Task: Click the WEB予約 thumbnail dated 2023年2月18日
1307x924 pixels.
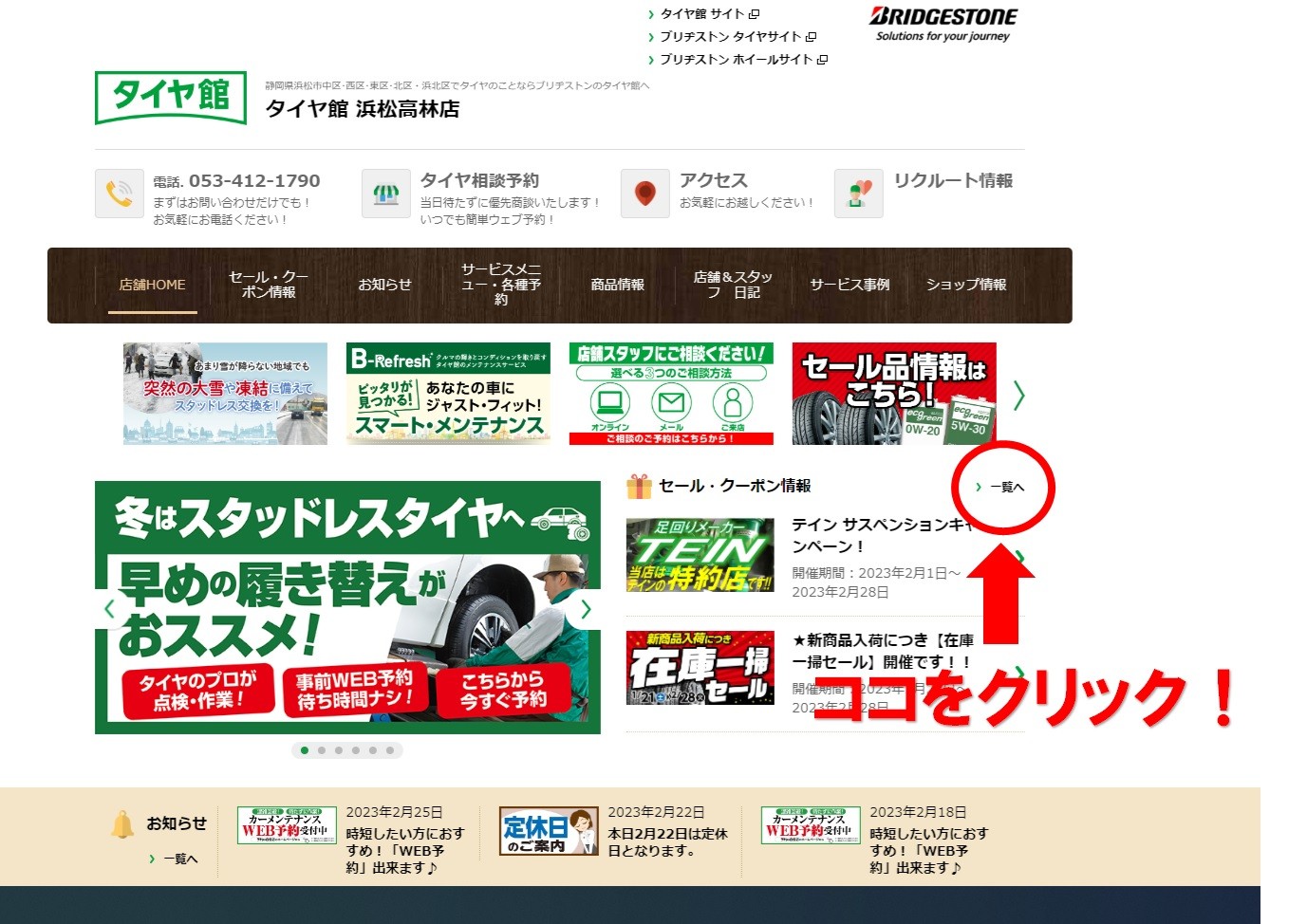Action: (x=811, y=825)
